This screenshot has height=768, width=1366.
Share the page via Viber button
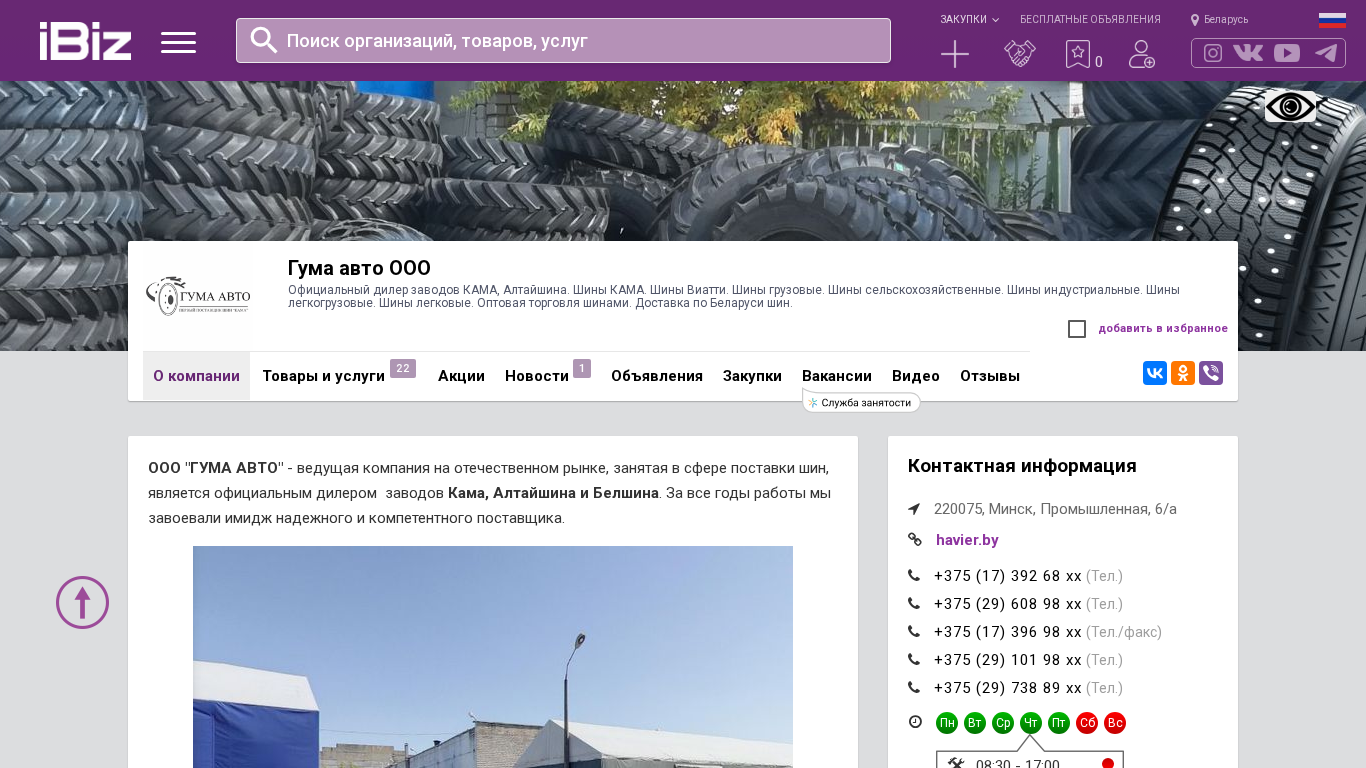coord(1211,373)
